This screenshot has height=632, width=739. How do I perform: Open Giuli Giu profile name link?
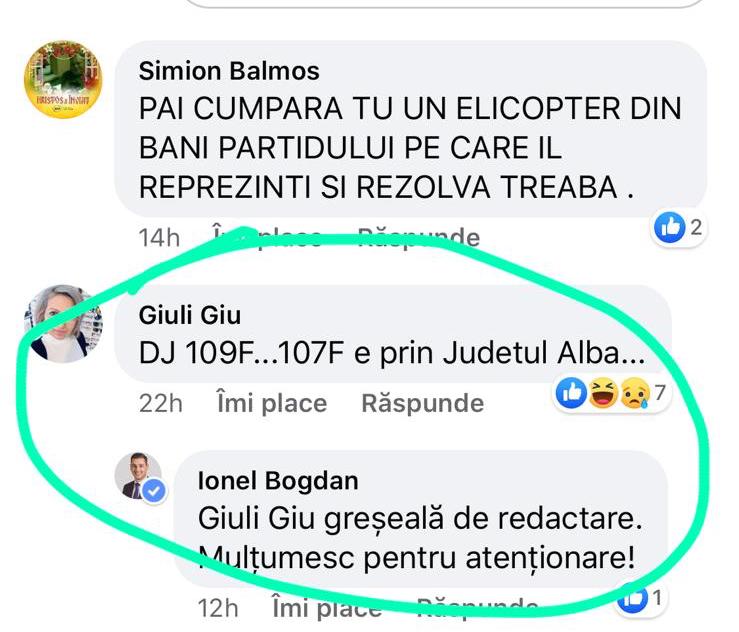tap(190, 315)
